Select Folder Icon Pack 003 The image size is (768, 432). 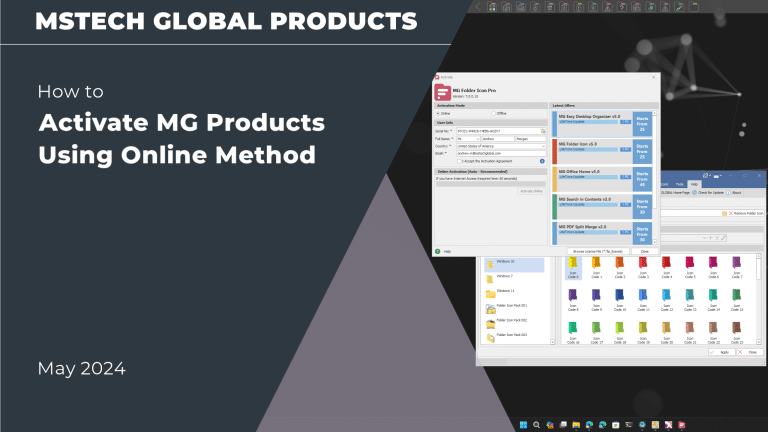point(514,337)
